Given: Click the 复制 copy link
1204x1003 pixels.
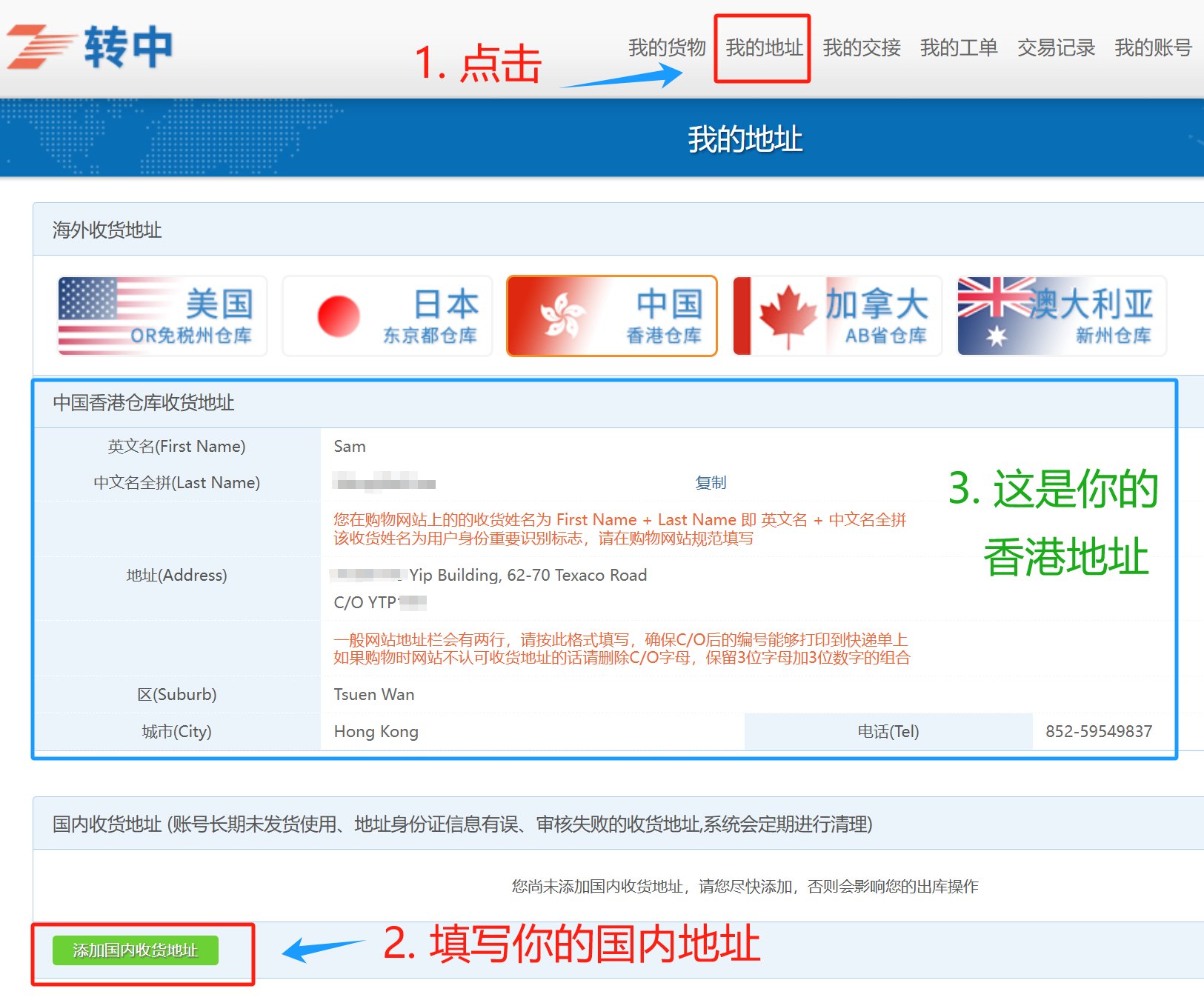Looking at the screenshot, I should (x=711, y=483).
